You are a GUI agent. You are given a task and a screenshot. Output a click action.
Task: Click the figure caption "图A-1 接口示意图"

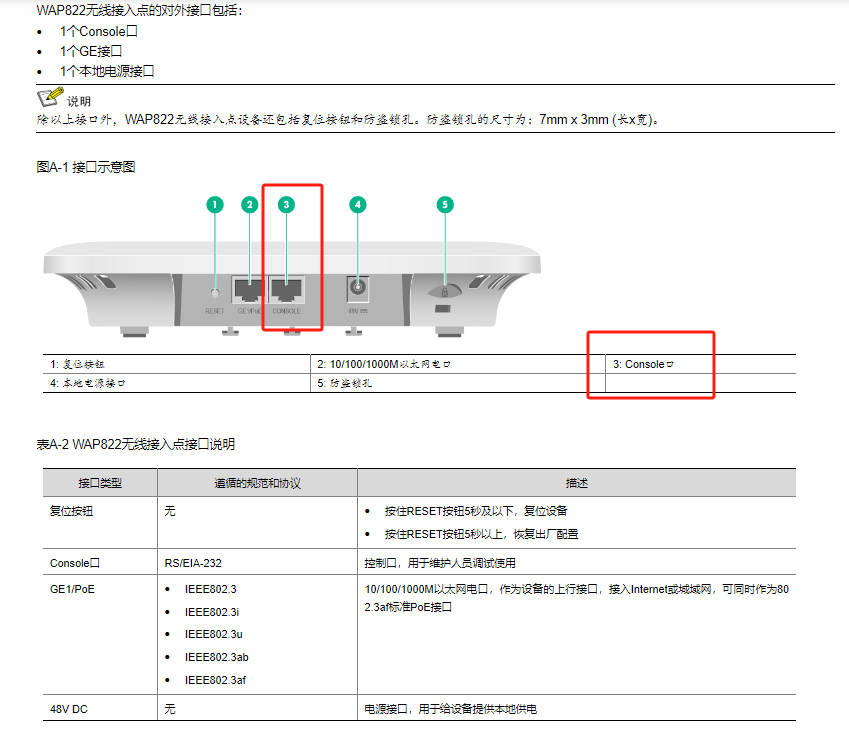86,167
